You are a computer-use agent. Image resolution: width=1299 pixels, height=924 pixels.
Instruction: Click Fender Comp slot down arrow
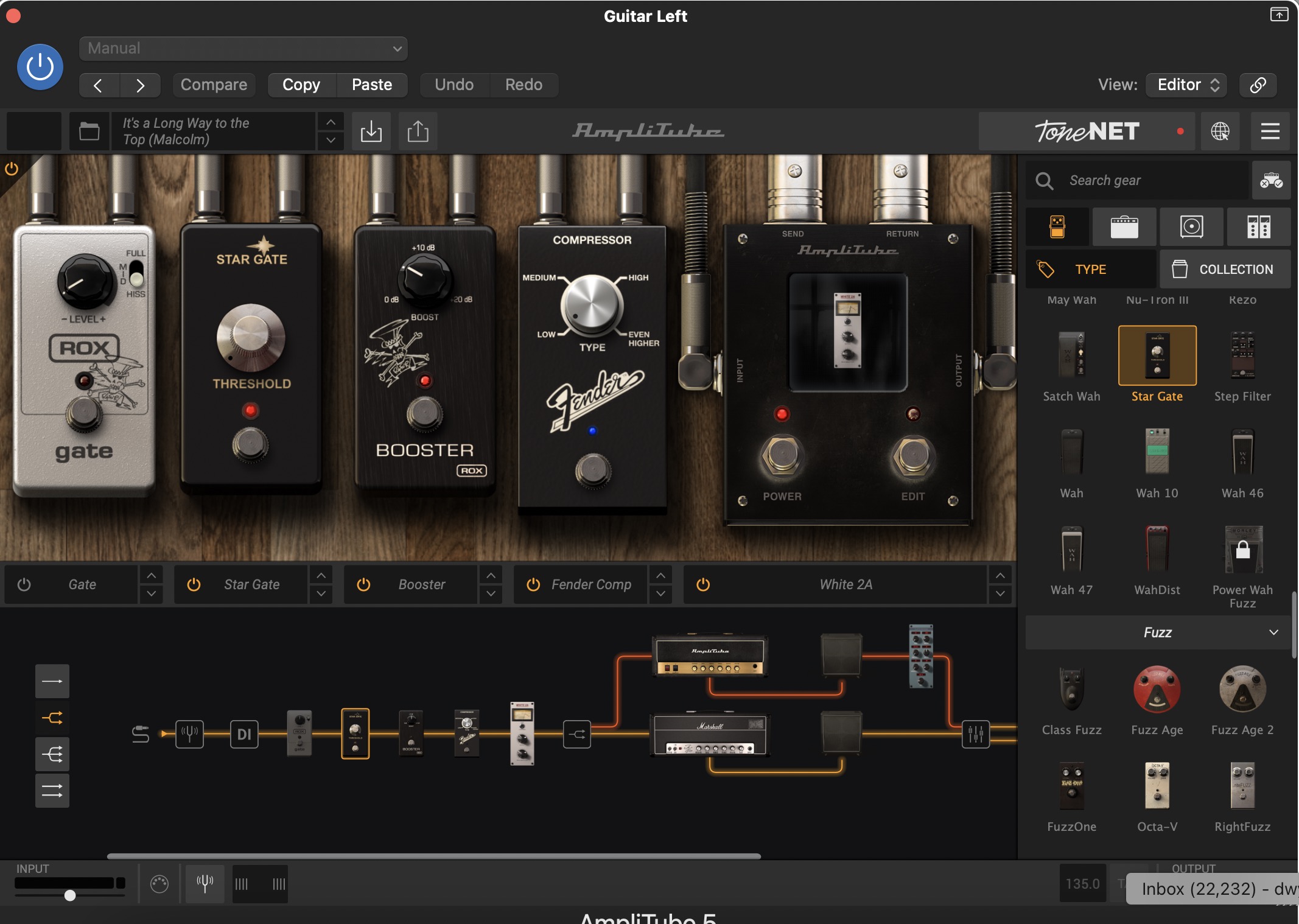click(660, 593)
